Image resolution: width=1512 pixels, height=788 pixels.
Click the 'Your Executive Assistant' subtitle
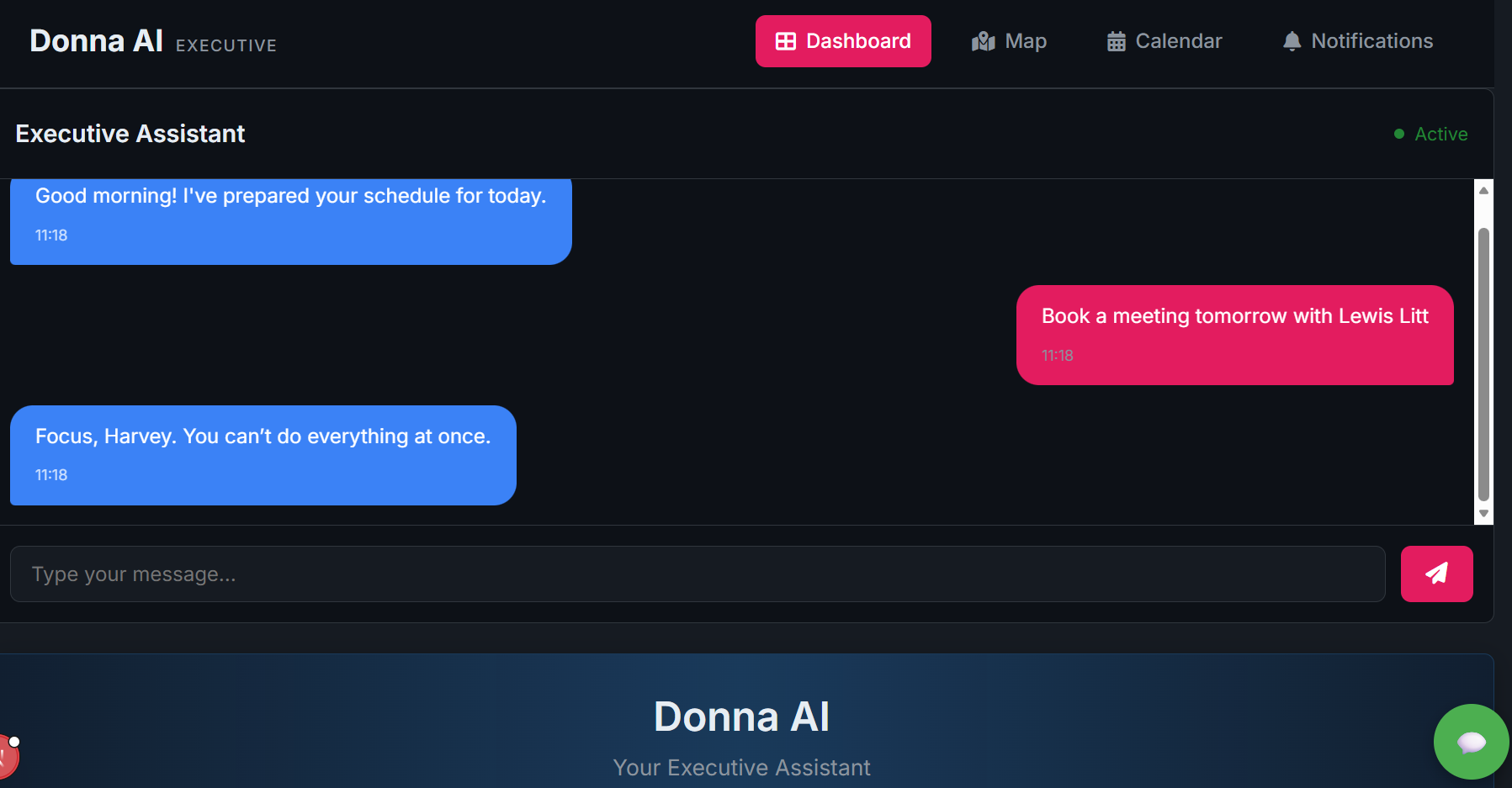pos(741,767)
